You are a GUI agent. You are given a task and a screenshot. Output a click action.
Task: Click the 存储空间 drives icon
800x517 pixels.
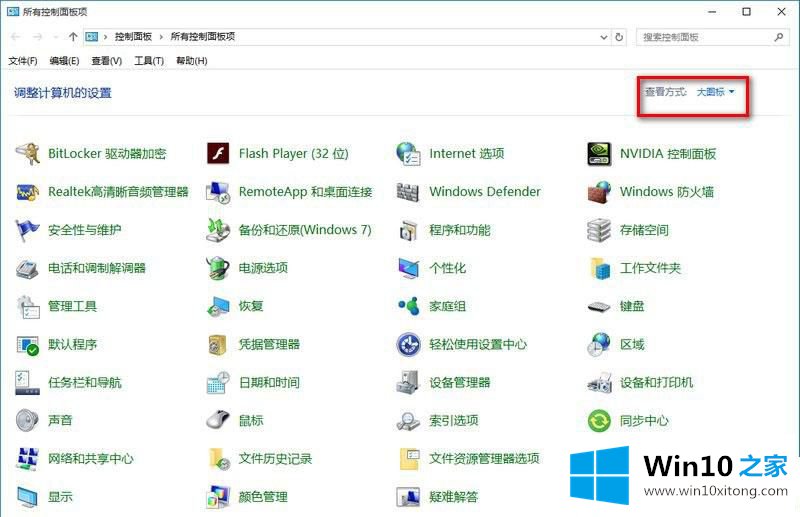tap(599, 230)
